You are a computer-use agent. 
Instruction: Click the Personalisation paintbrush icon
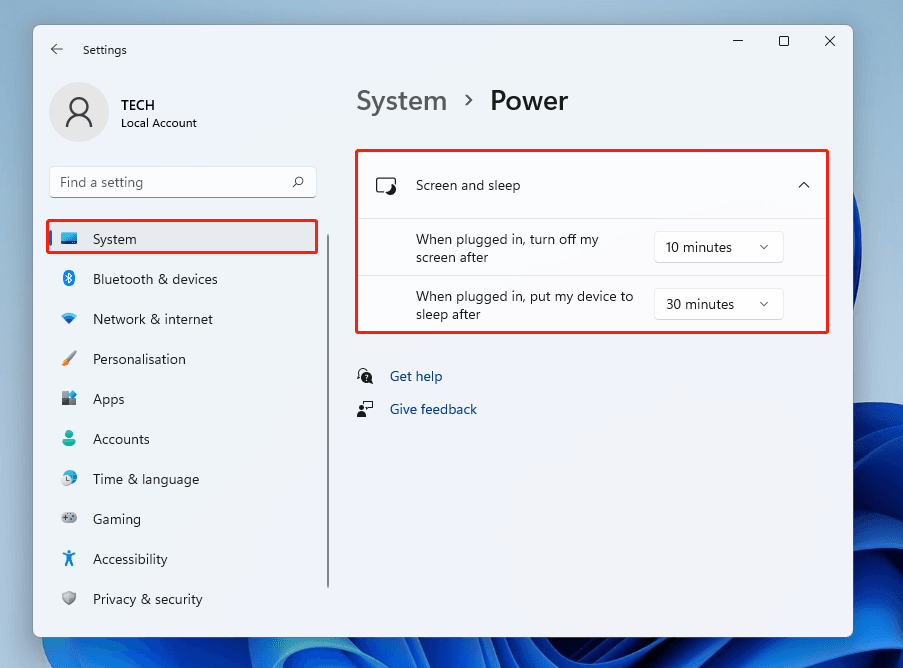[69, 359]
